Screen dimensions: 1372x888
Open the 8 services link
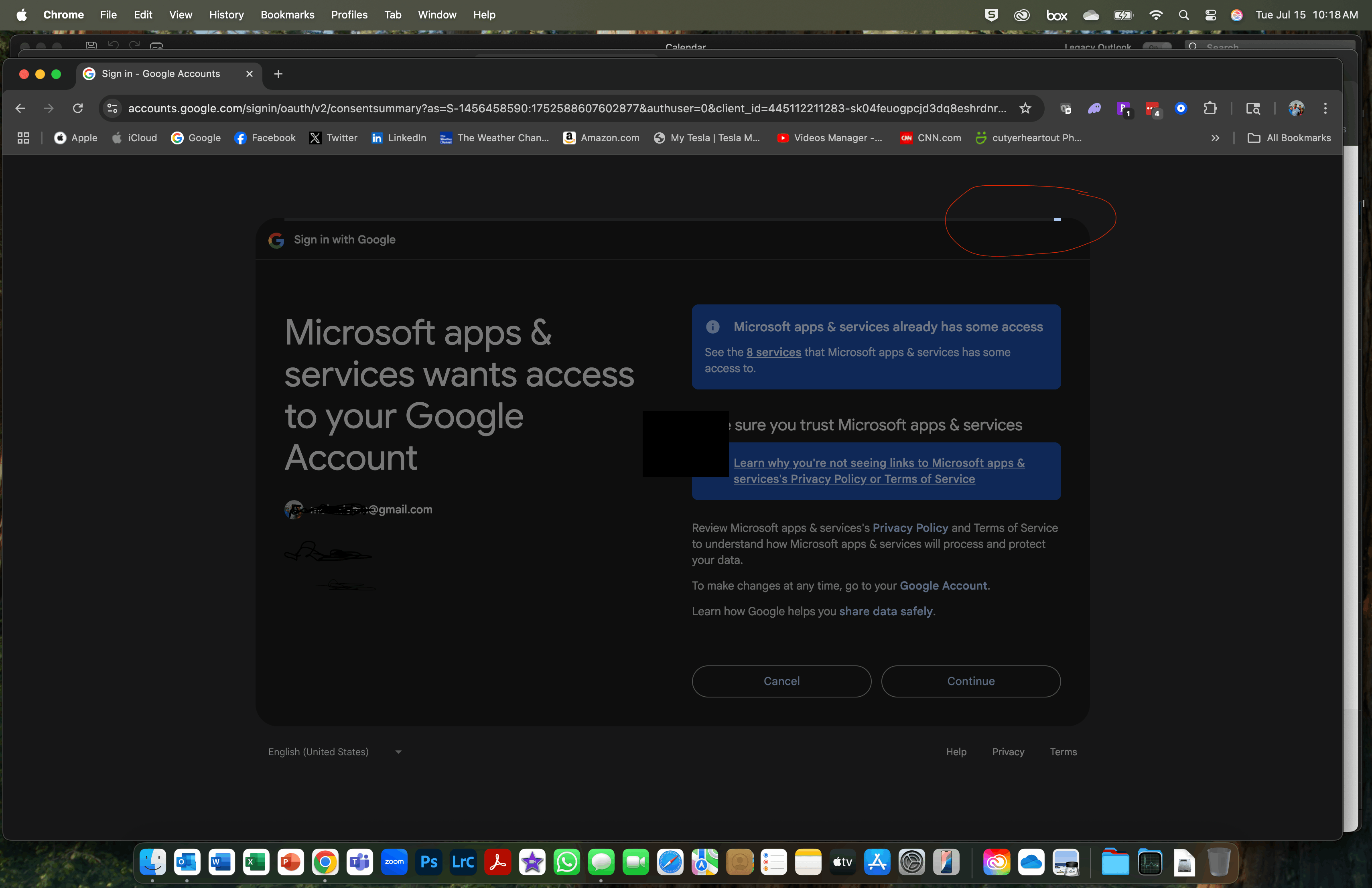pos(773,352)
